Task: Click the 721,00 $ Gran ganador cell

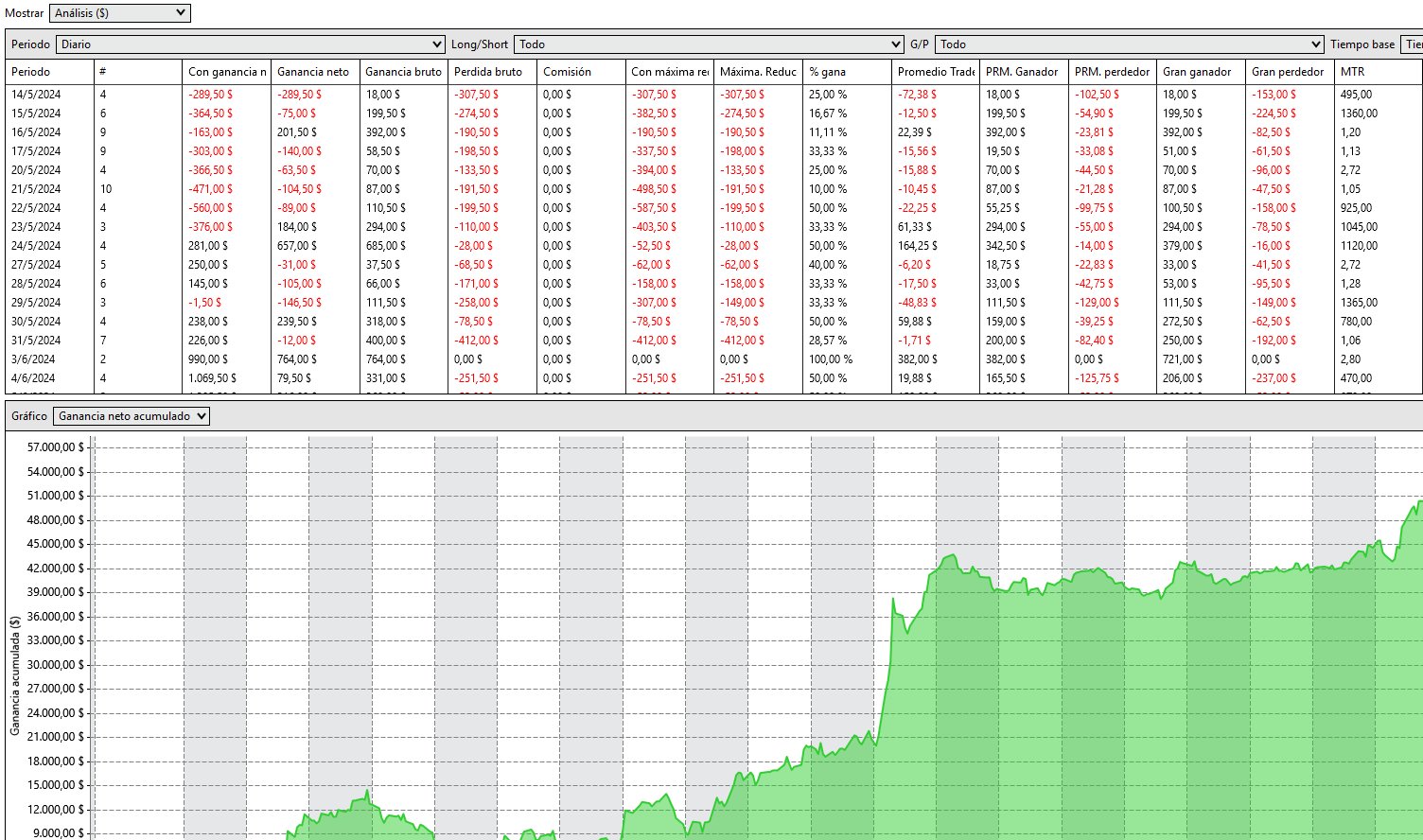Action: point(1201,359)
